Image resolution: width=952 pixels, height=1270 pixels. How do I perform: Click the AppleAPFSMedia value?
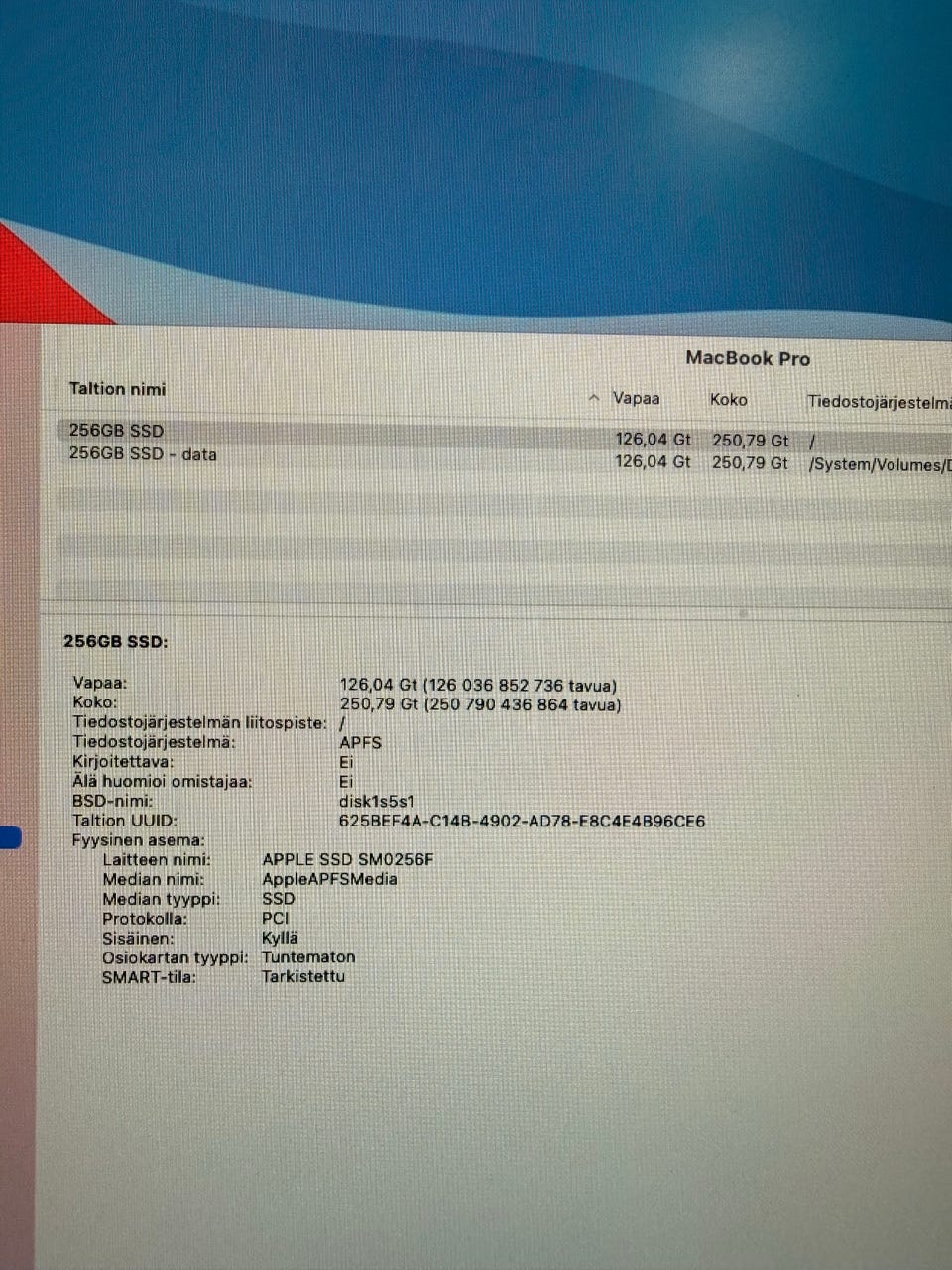(x=329, y=879)
